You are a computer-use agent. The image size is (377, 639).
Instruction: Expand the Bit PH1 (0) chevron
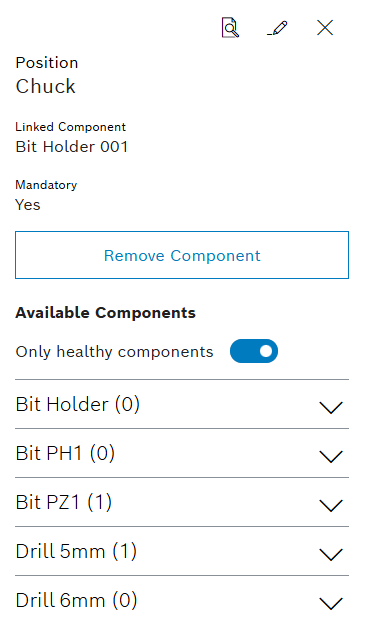[x=331, y=456]
